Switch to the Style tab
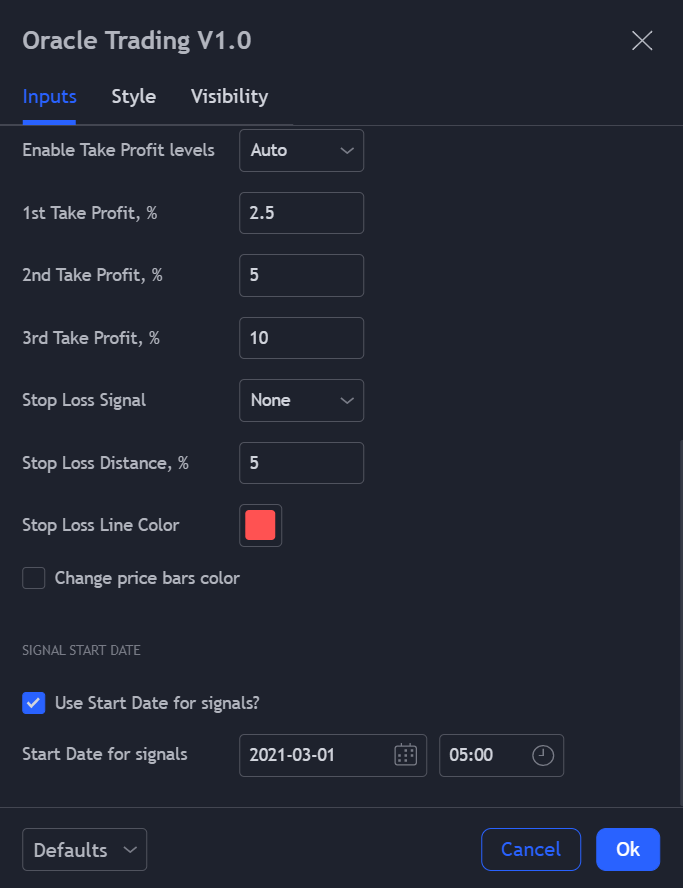683x888 pixels. pos(134,97)
